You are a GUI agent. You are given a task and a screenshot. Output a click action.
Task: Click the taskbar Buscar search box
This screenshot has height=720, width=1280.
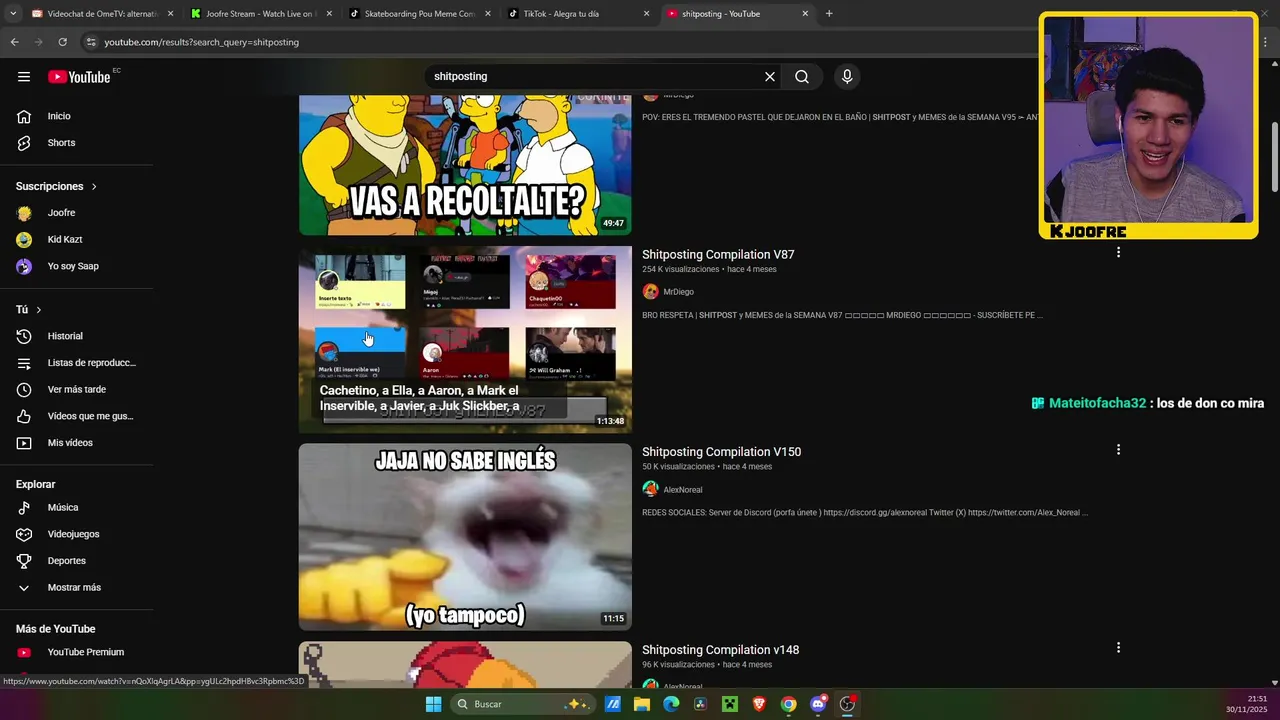(x=522, y=704)
